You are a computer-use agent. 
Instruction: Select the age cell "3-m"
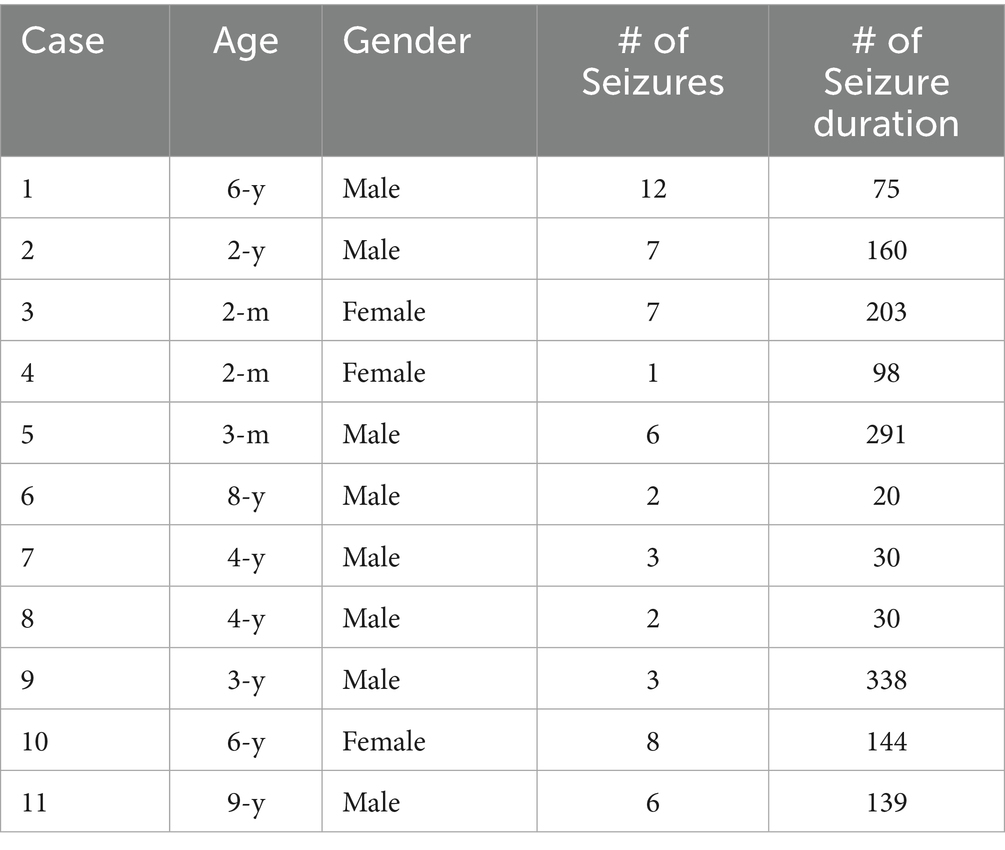pyautogui.click(x=245, y=434)
